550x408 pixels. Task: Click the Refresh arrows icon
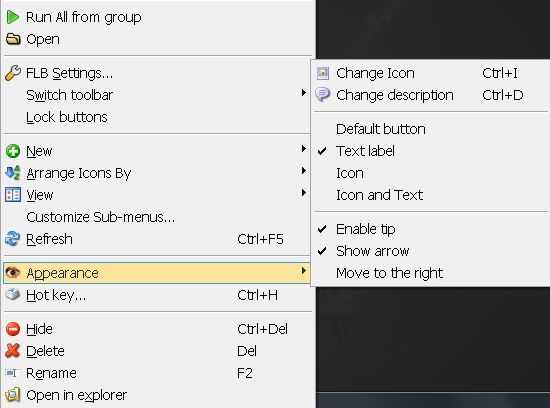(x=13, y=239)
